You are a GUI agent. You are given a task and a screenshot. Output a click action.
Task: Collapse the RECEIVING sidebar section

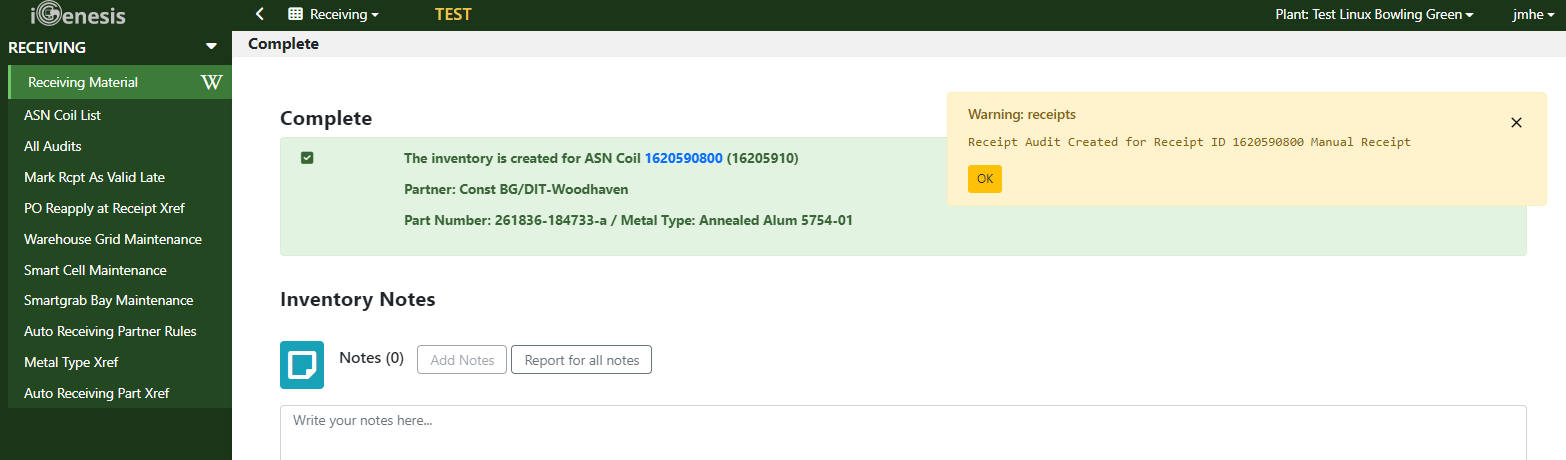(210, 47)
